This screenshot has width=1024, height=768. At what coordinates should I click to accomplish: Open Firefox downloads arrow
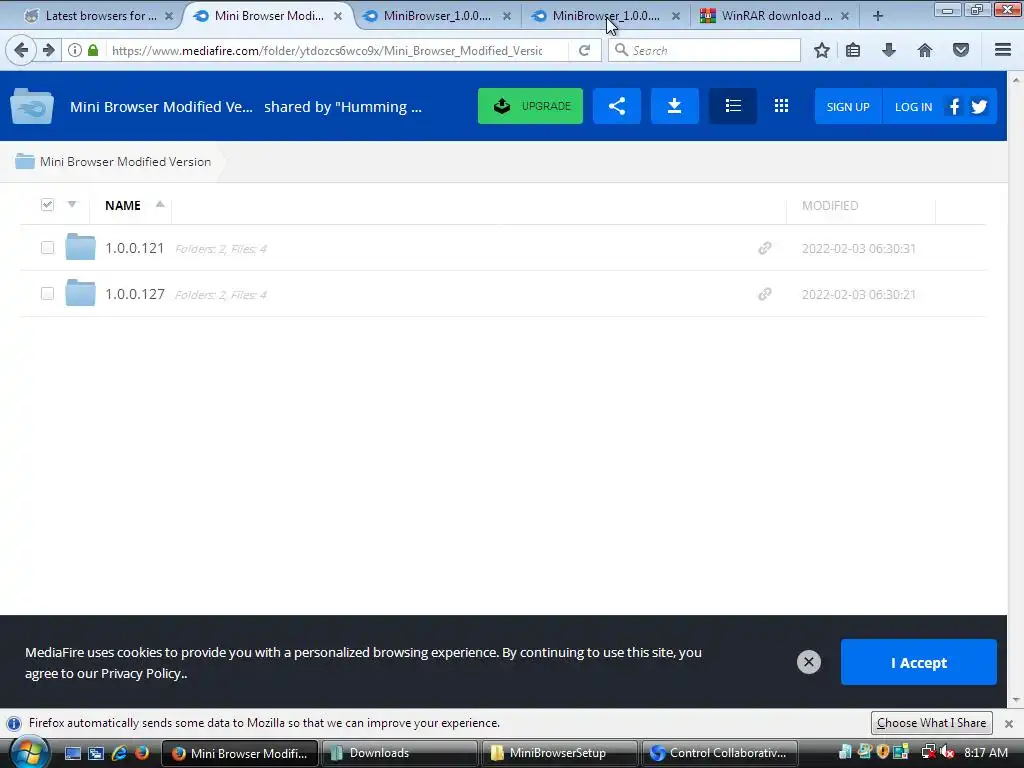coord(889,50)
